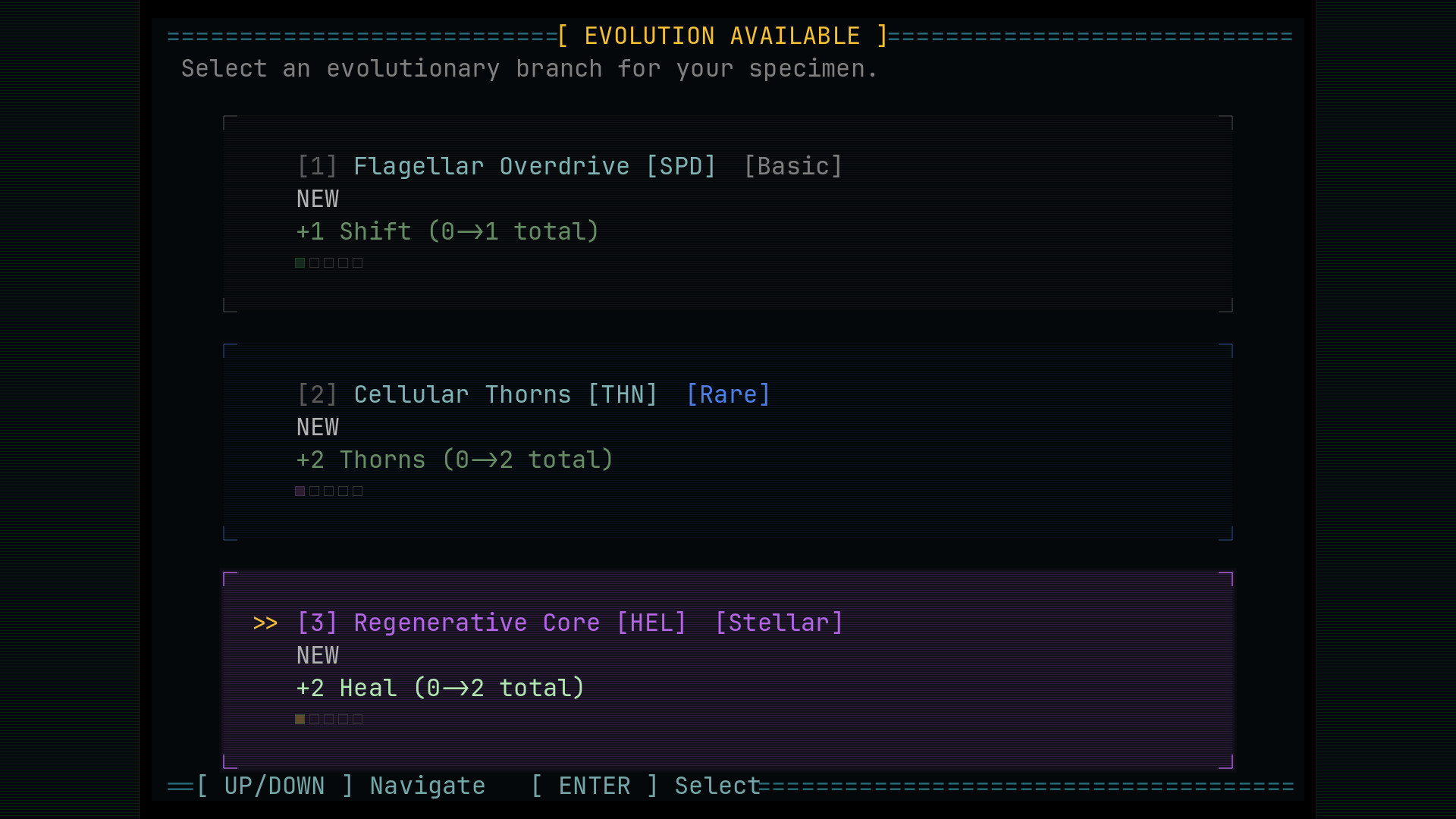Viewport: 1456px width, 819px height.
Task: Click the [SPD] speed attribute tag
Action: [x=682, y=165]
